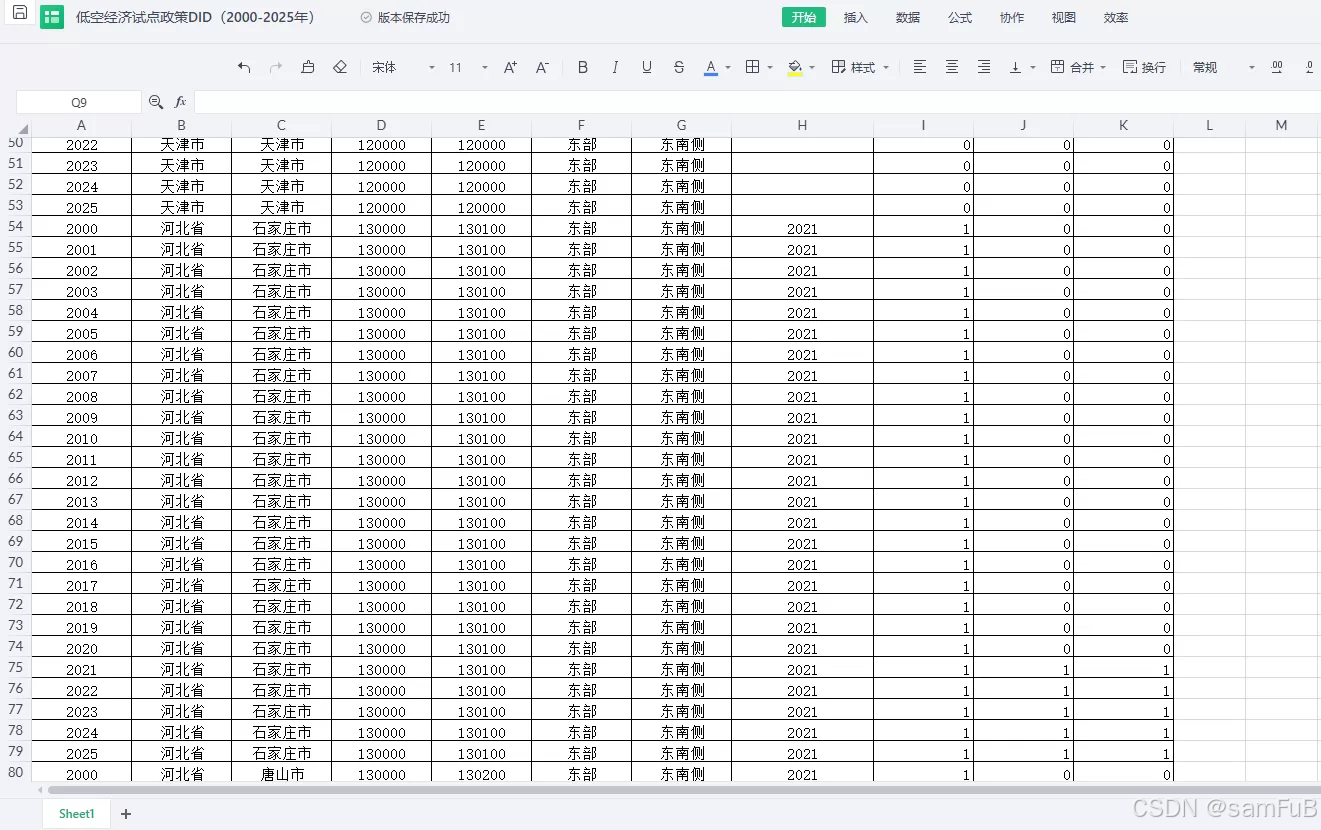
Task: Click cell 2000 in row 54
Action: coord(81,228)
